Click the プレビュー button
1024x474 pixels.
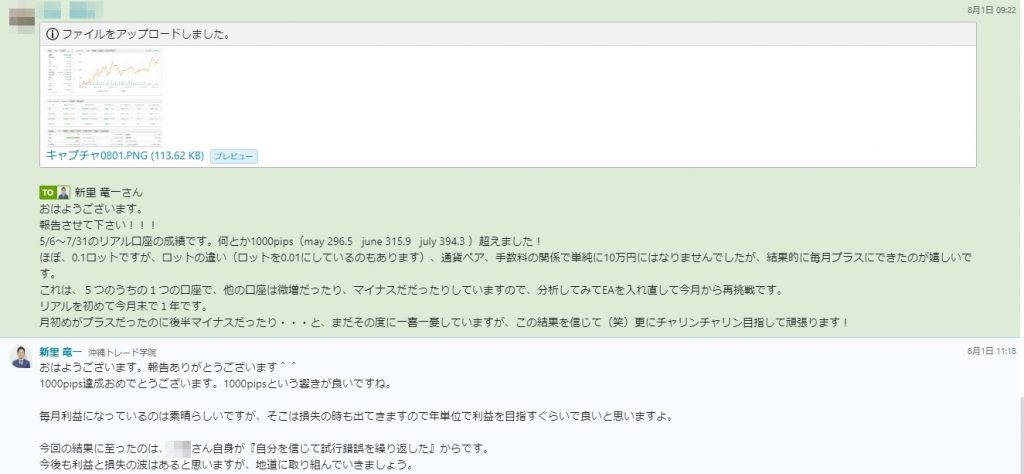click(234, 157)
